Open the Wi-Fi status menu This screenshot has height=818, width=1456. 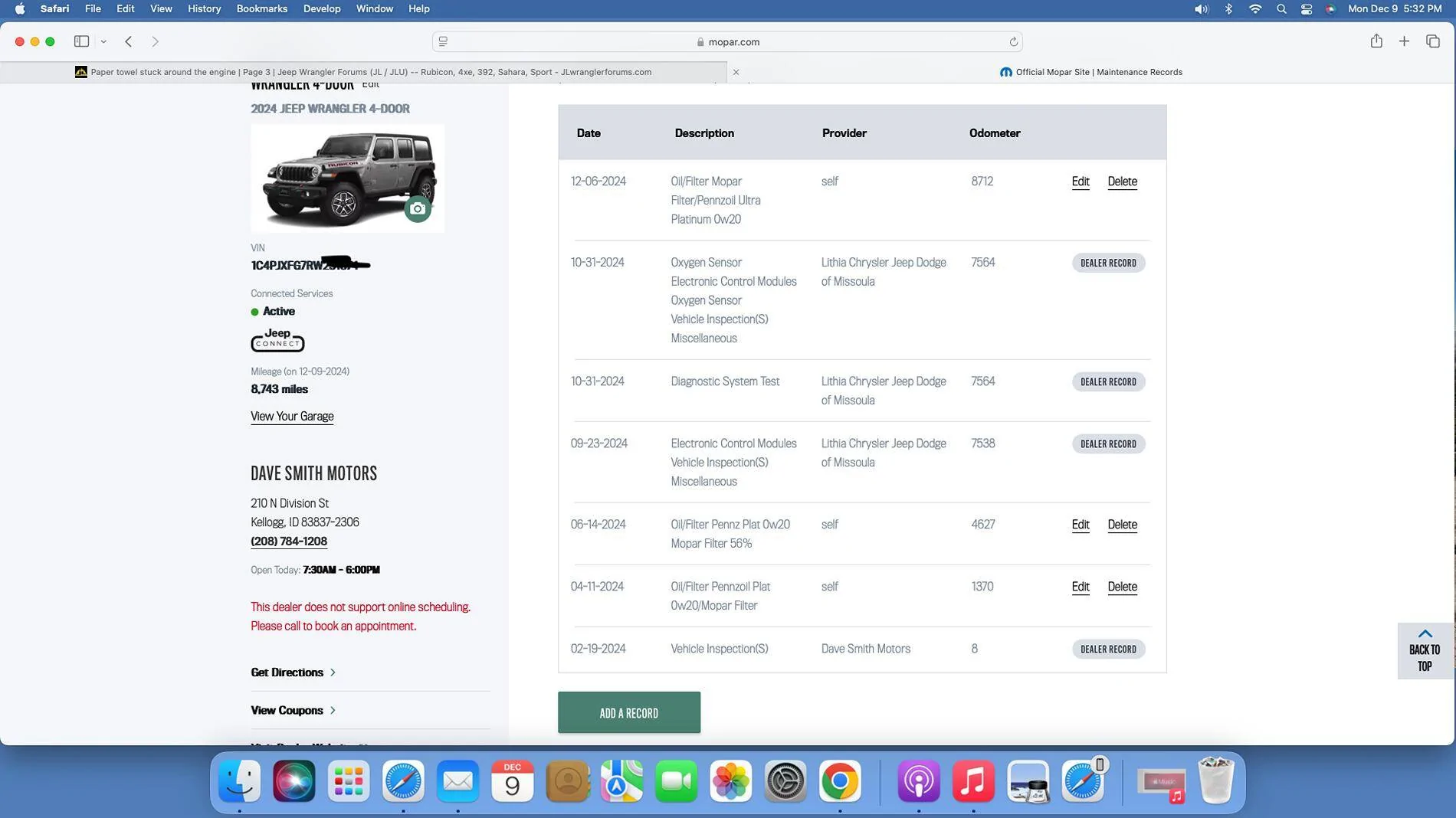click(x=1255, y=8)
